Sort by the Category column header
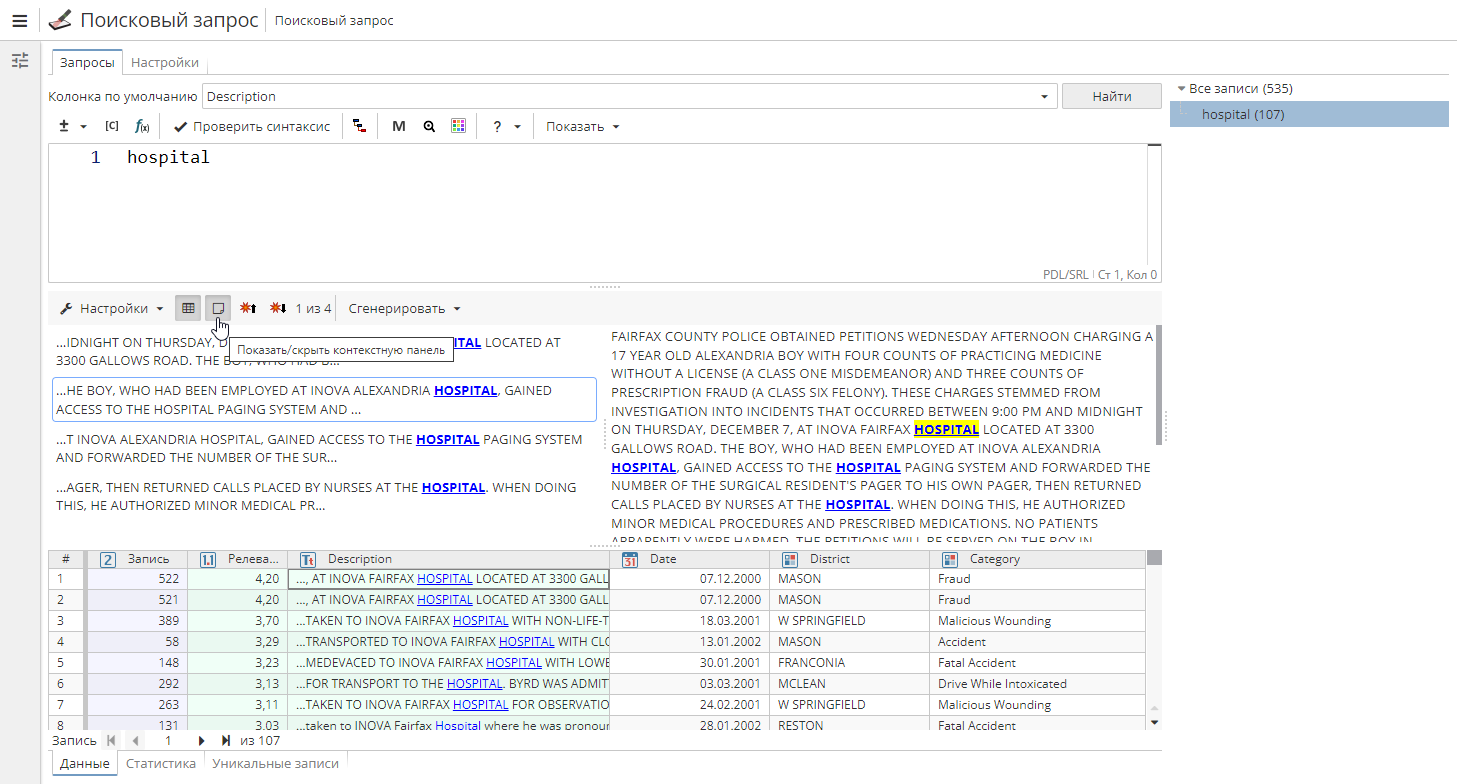 click(x=1037, y=559)
